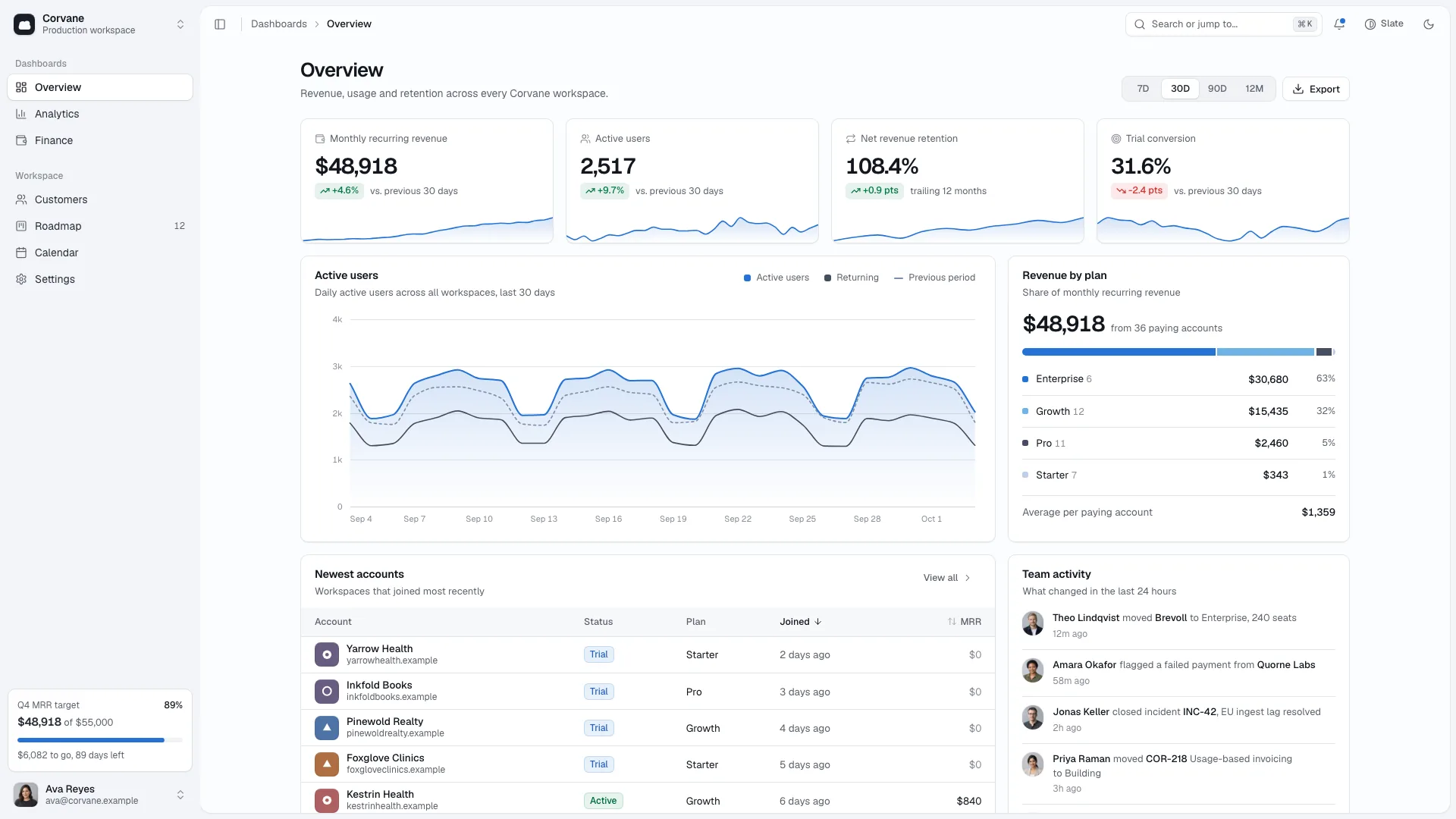Switch to dark mode moon icon

[1429, 24]
